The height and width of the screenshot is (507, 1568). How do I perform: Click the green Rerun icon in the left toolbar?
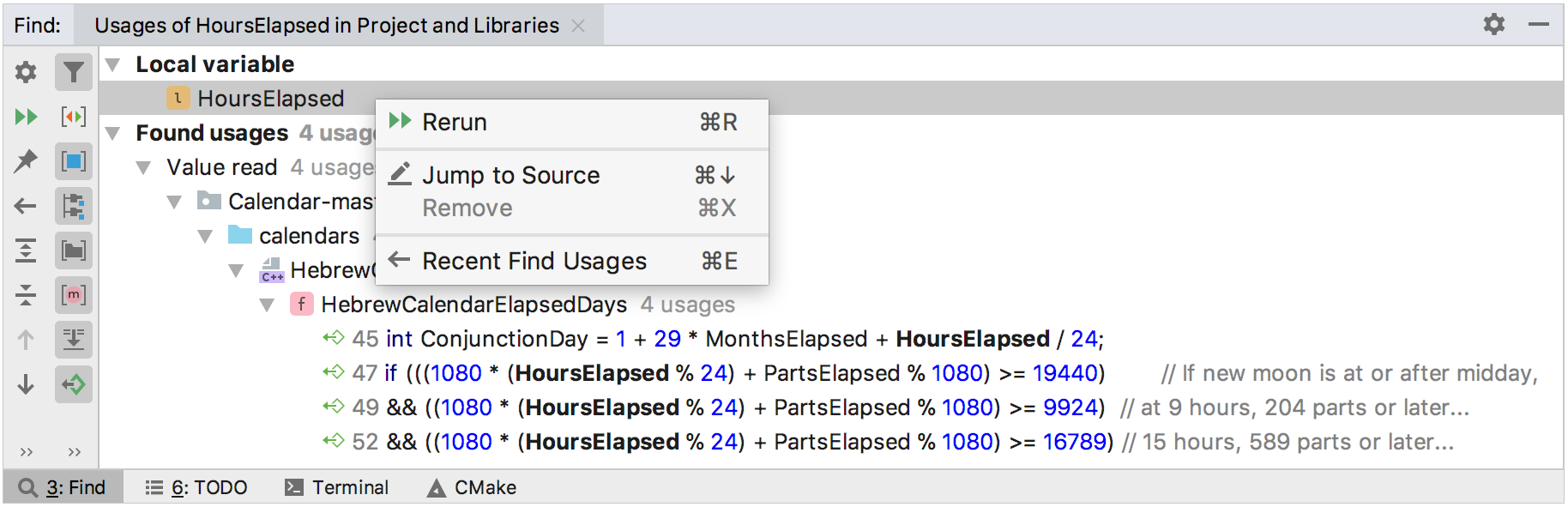(x=26, y=117)
